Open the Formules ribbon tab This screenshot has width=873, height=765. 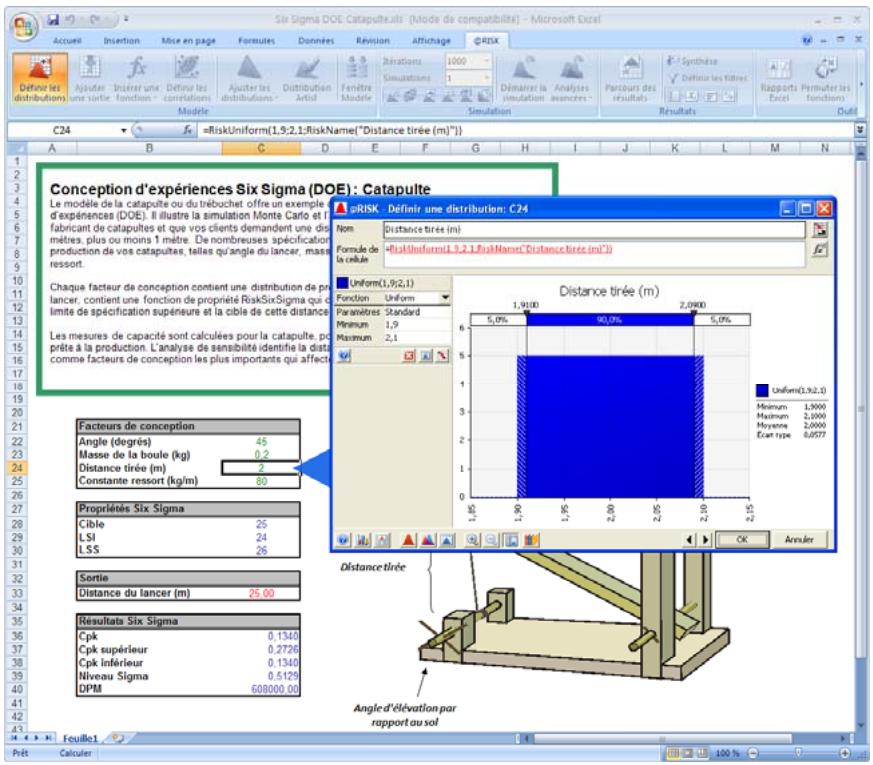tap(256, 41)
